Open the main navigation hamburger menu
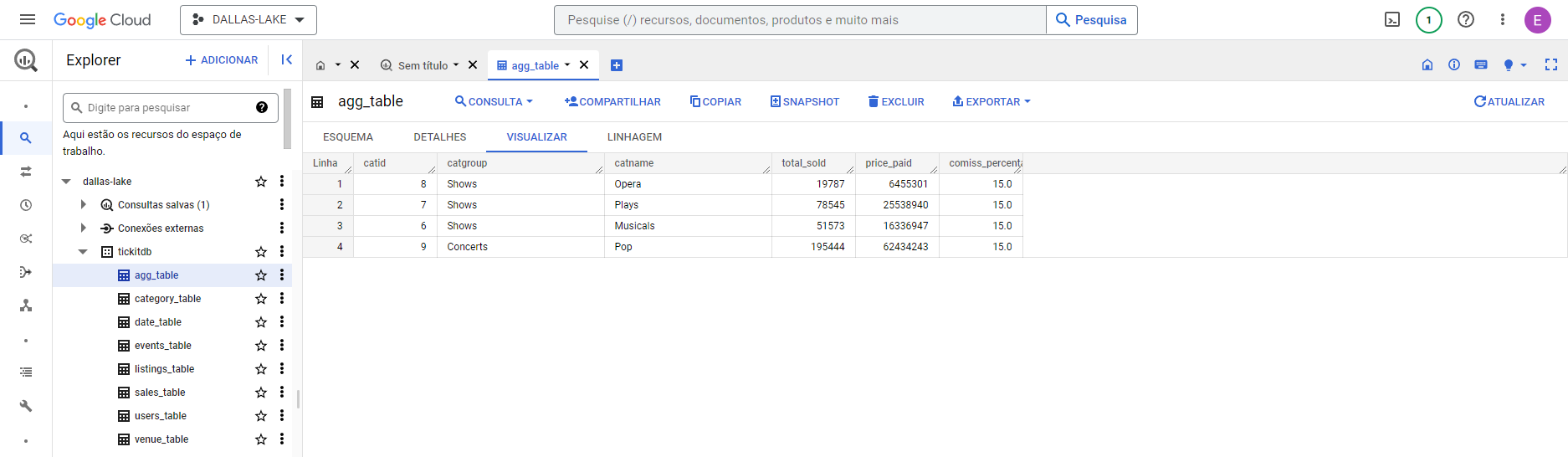 28,20
